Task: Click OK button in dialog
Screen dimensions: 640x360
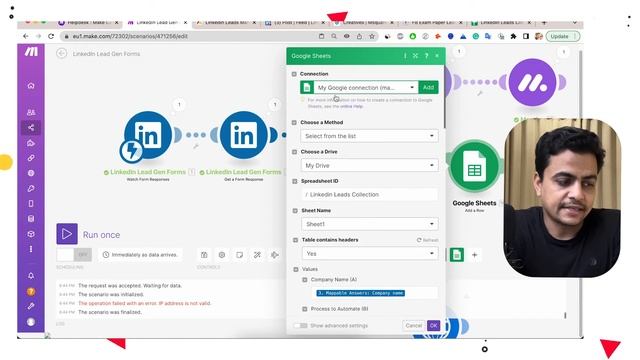Action: (433, 325)
